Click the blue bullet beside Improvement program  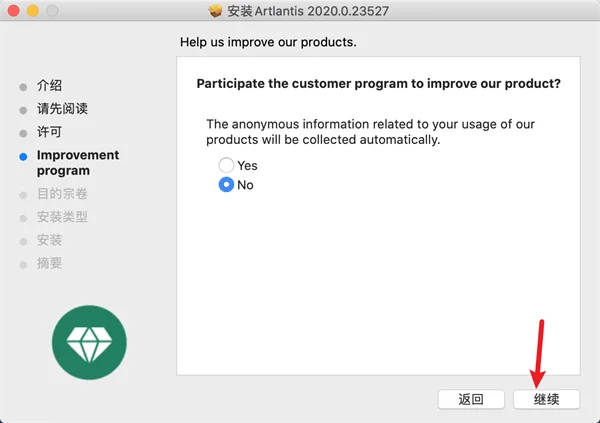[23, 157]
